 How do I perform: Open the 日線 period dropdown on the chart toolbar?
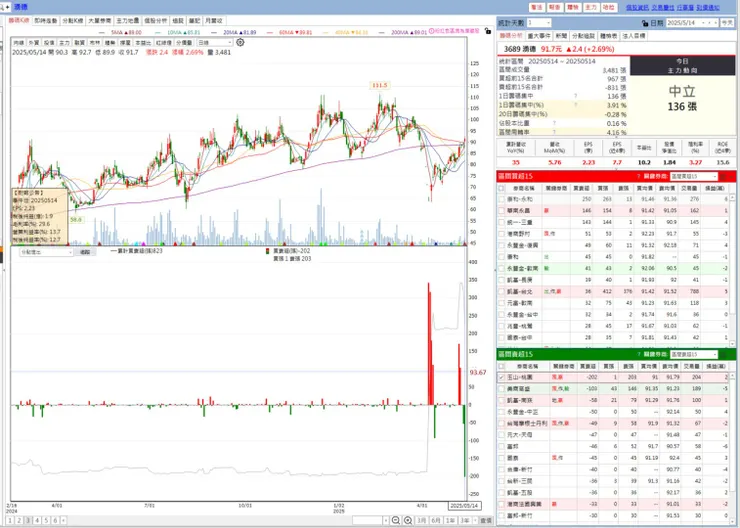[214, 42]
